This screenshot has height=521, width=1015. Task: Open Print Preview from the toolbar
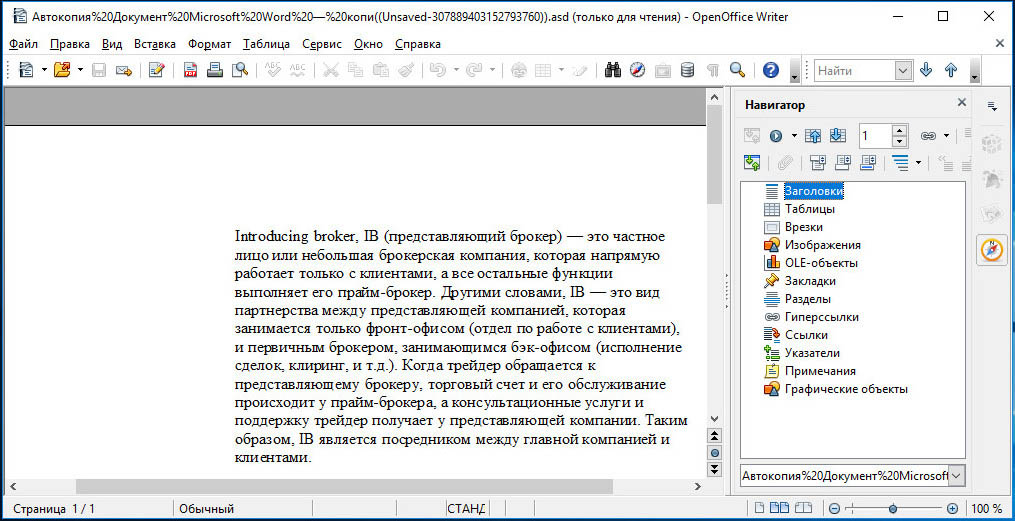pyautogui.click(x=239, y=70)
